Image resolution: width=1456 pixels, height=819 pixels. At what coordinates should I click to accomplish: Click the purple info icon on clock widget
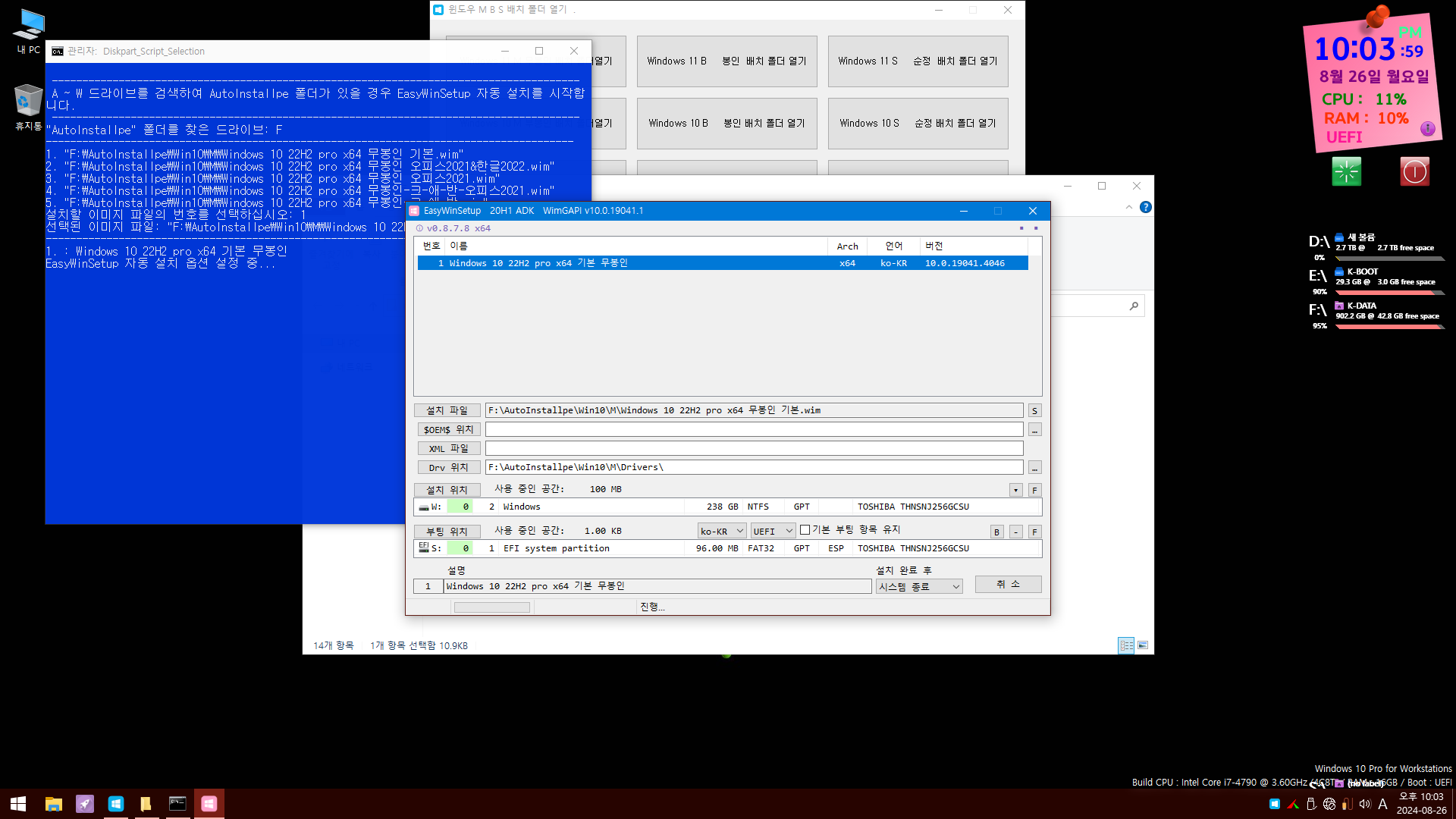(1427, 128)
